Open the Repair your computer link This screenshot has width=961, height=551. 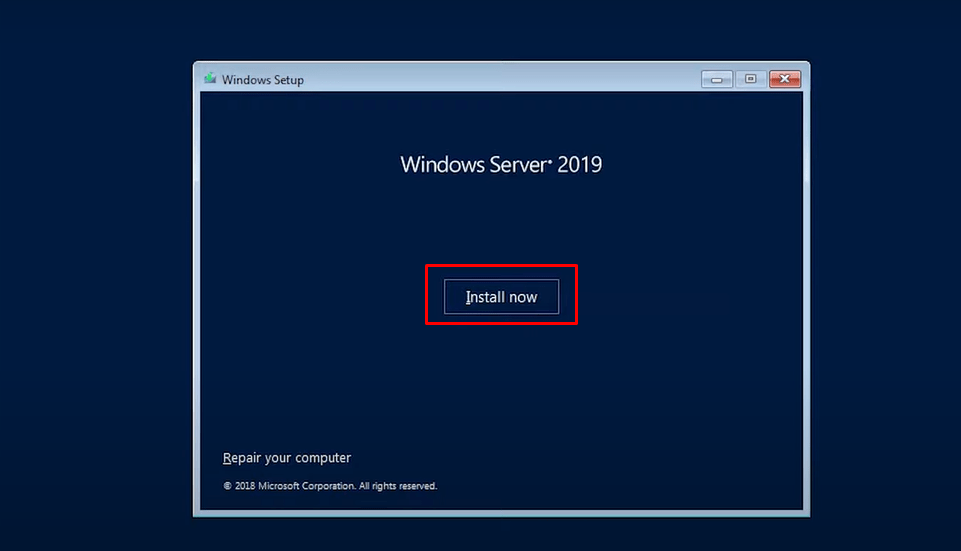(287, 458)
